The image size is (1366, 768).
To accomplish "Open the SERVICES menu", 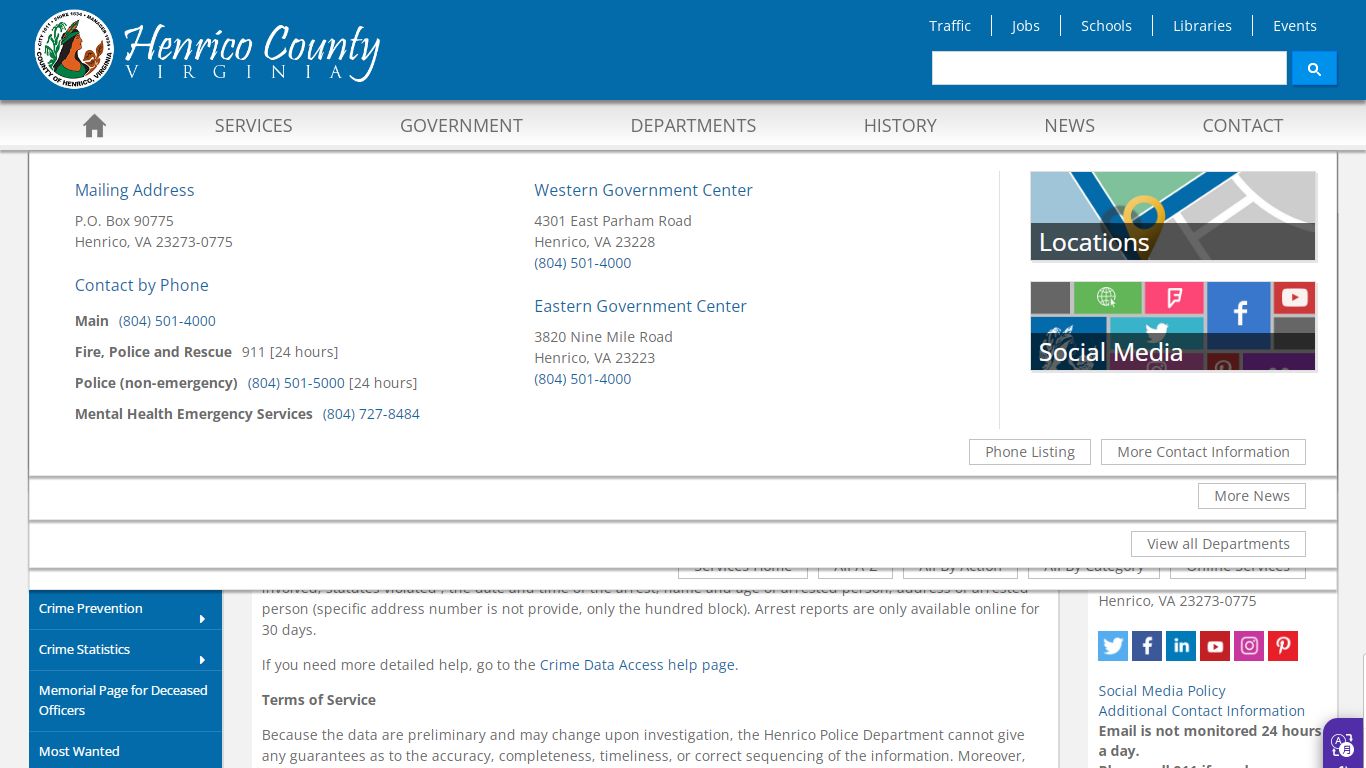I will click(253, 126).
